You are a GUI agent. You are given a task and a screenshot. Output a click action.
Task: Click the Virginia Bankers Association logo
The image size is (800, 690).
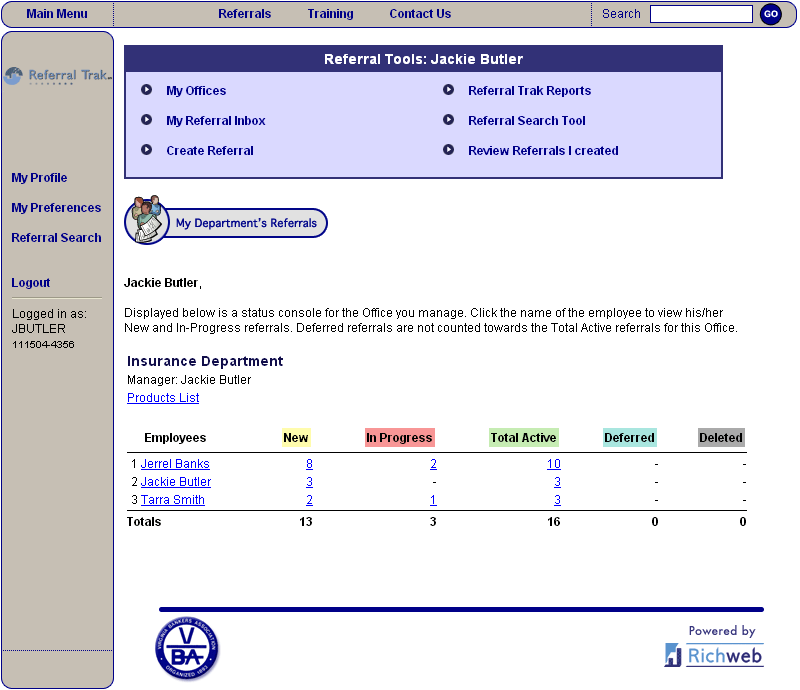pos(187,649)
